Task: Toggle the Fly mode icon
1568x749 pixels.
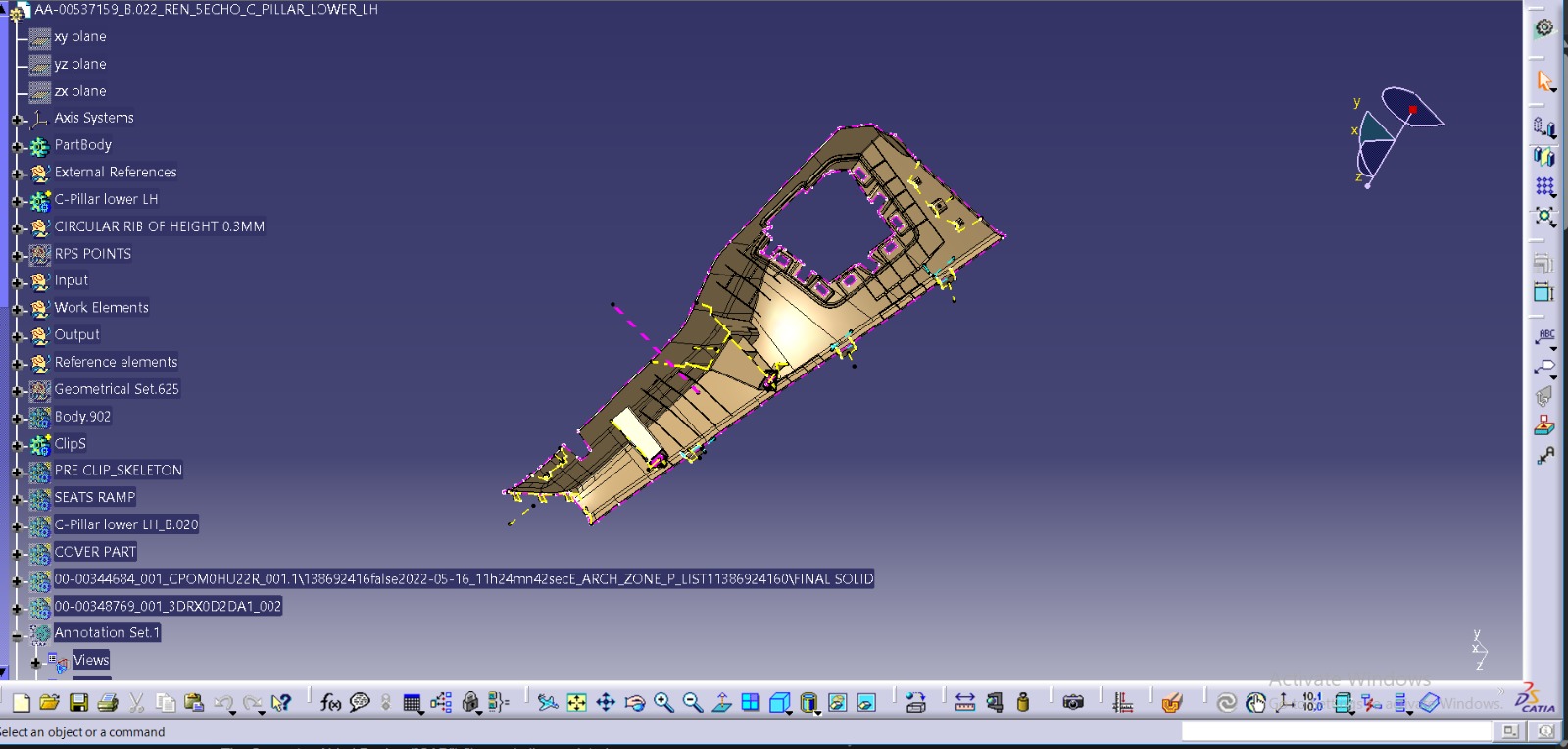Action: 548,702
